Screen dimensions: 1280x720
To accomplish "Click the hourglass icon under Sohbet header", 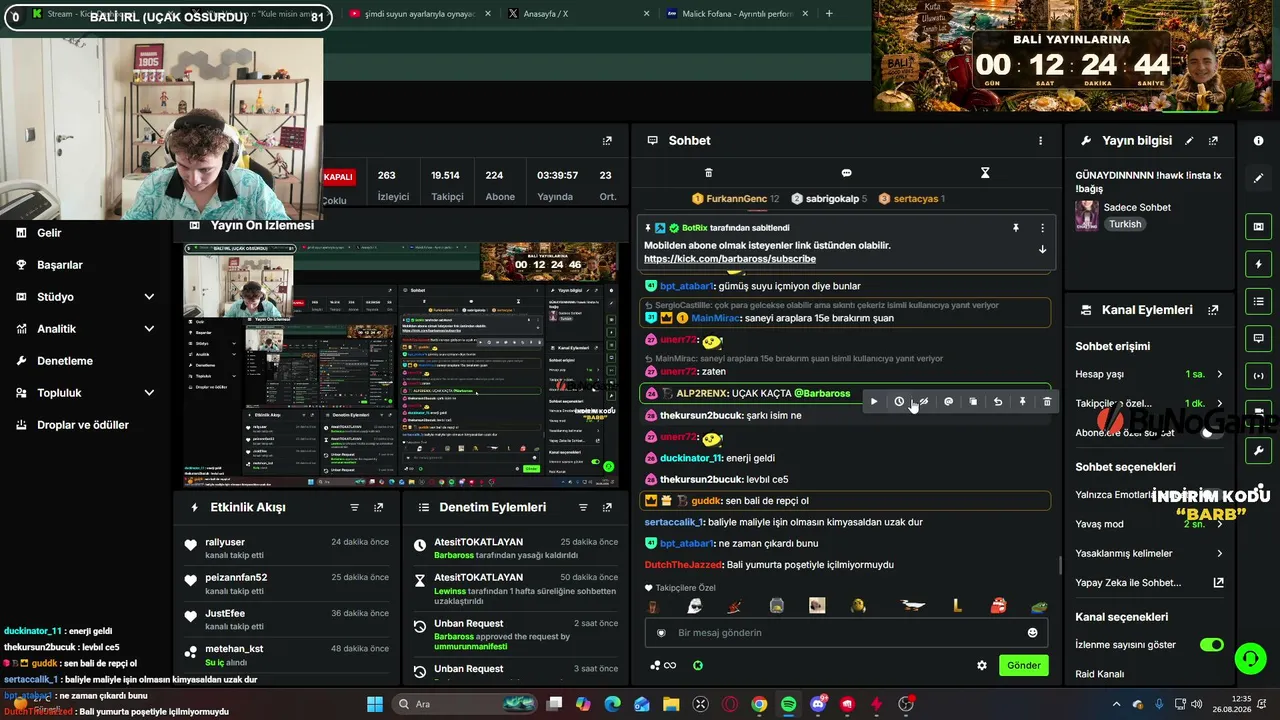I will [984, 173].
